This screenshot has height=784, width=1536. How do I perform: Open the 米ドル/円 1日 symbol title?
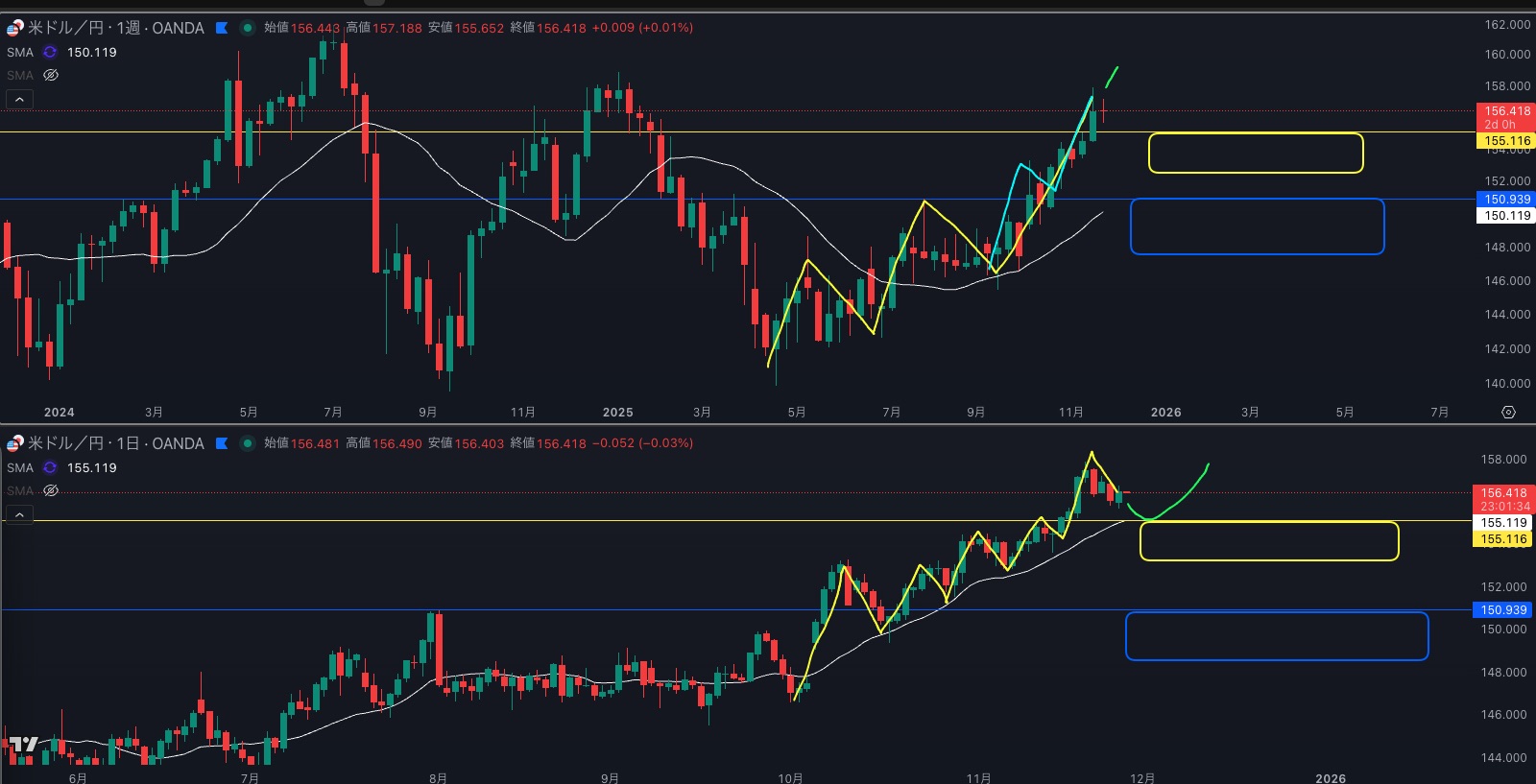point(115,443)
